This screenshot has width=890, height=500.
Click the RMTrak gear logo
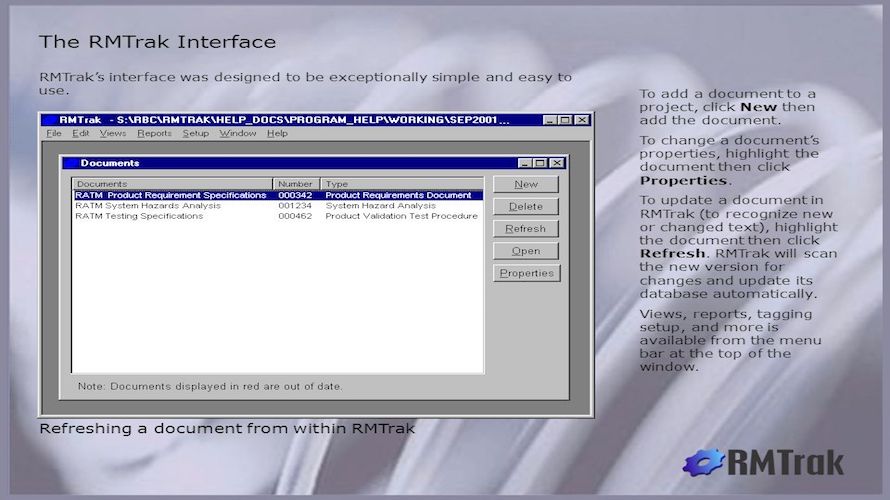point(703,463)
